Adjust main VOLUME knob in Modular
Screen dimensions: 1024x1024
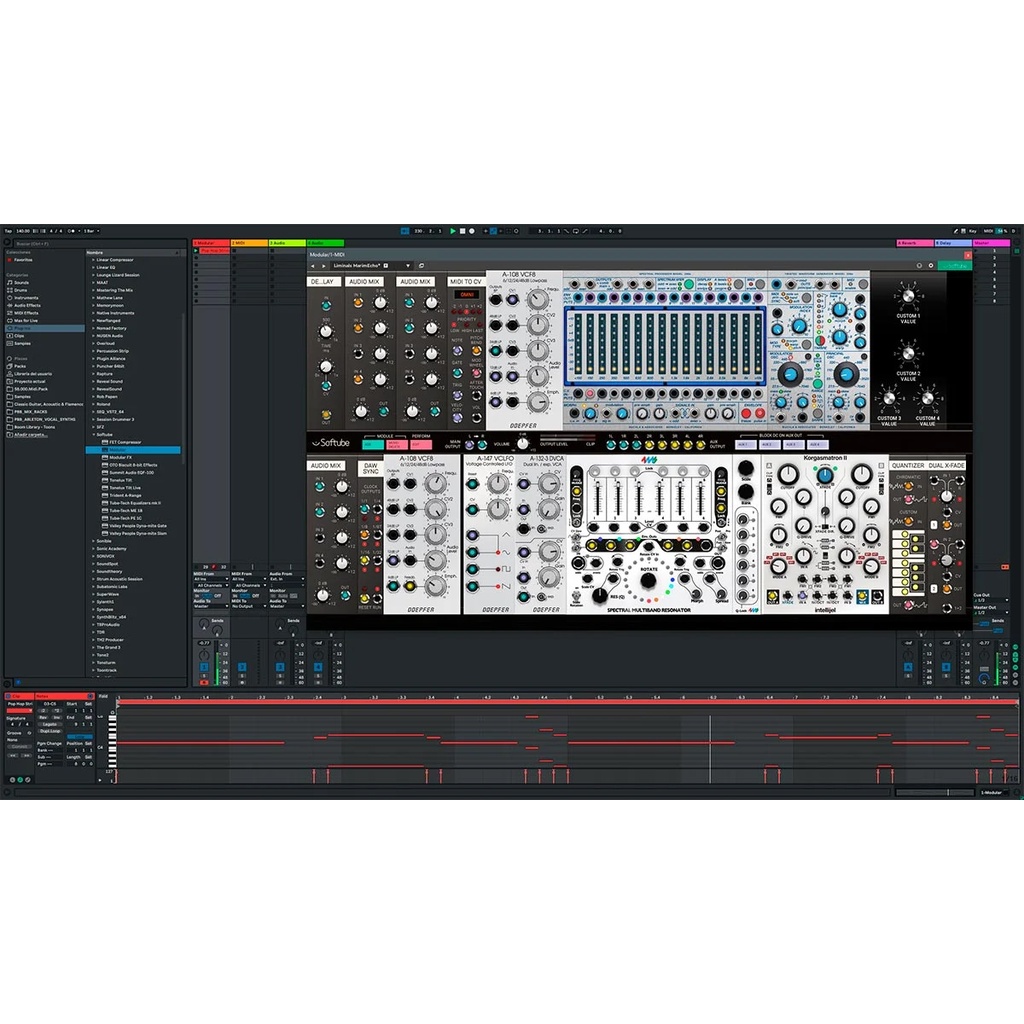[522, 444]
